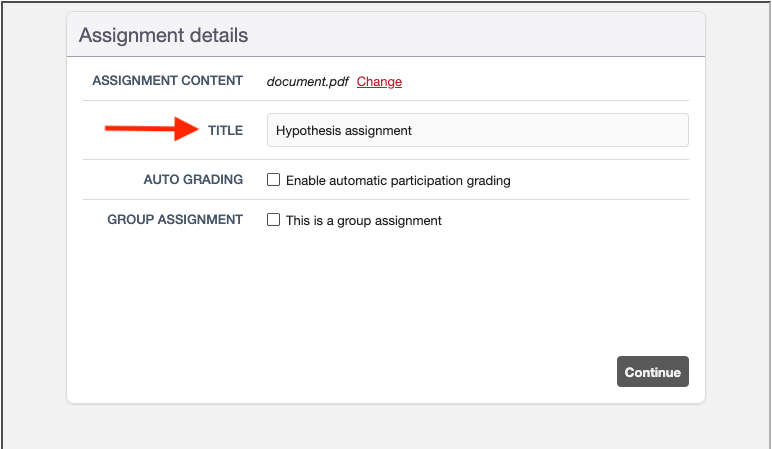The image size is (772, 449).
Task: Click the gray background below the card
Action: point(386,427)
